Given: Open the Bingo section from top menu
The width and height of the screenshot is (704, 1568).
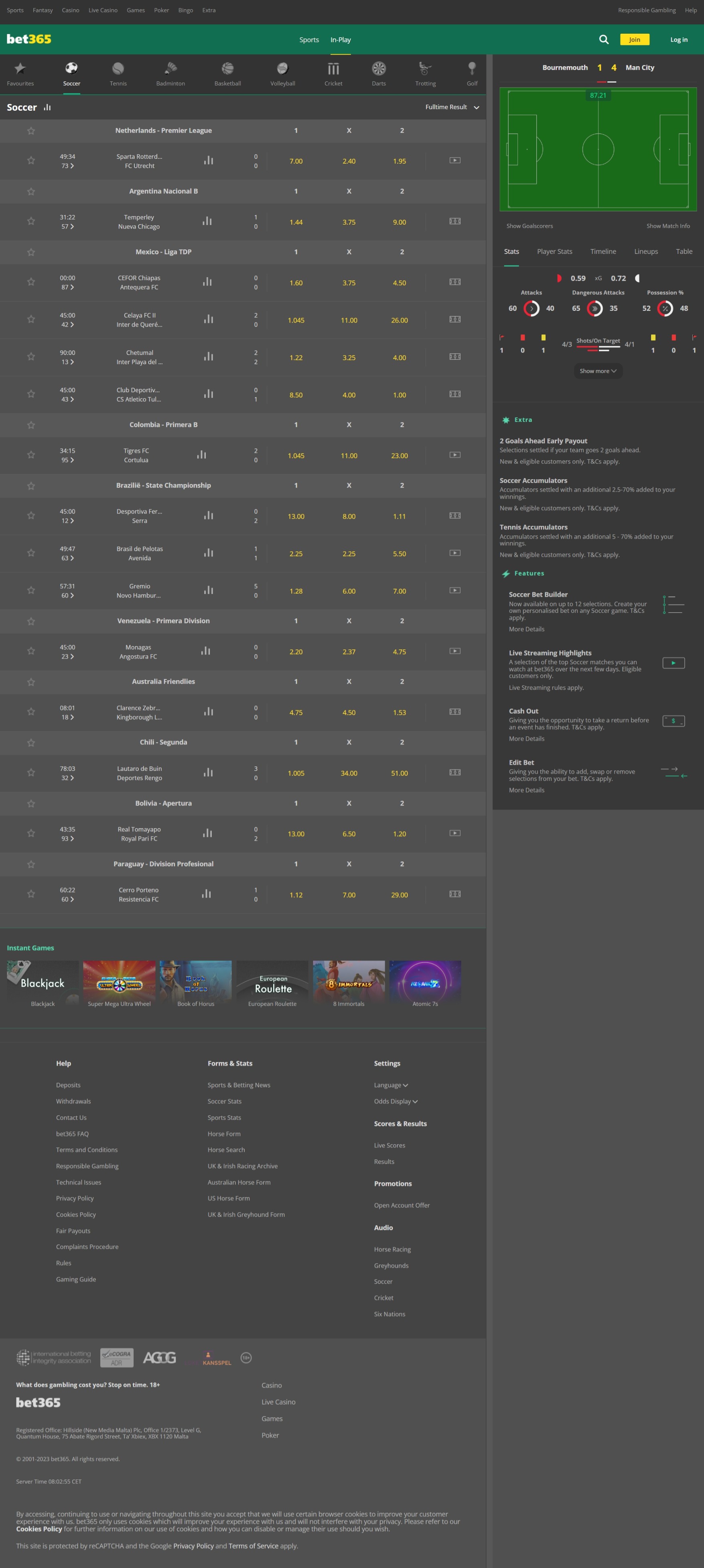Looking at the screenshot, I should (x=186, y=10).
